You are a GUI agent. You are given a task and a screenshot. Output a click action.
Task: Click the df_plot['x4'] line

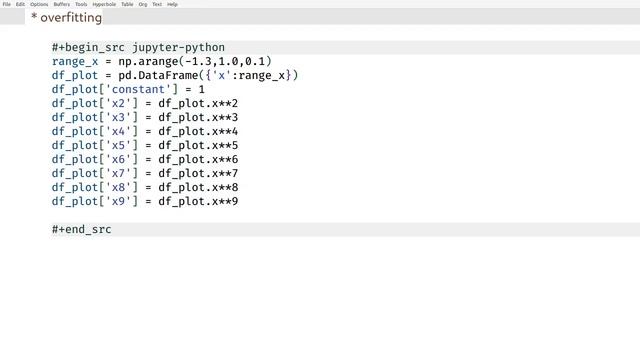[x=144, y=131]
